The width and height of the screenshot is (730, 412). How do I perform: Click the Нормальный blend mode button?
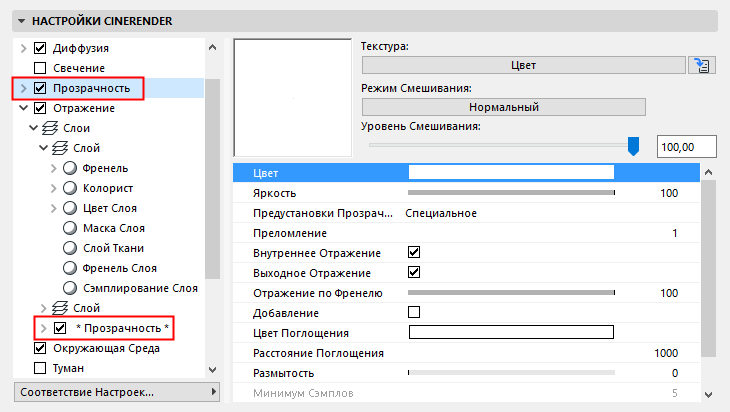coord(504,107)
